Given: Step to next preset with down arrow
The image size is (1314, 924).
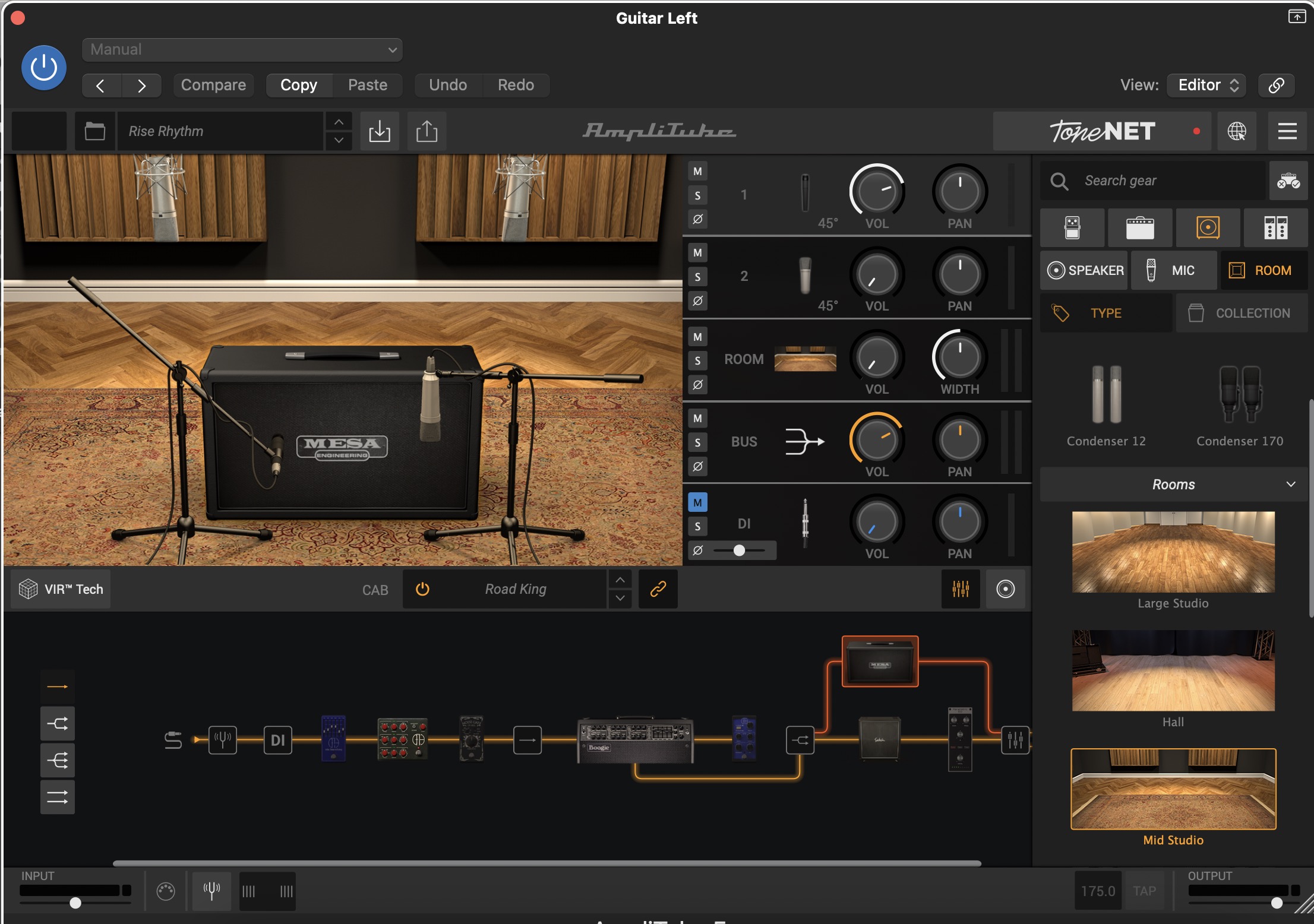Looking at the screenshot, I should [339, 141].
